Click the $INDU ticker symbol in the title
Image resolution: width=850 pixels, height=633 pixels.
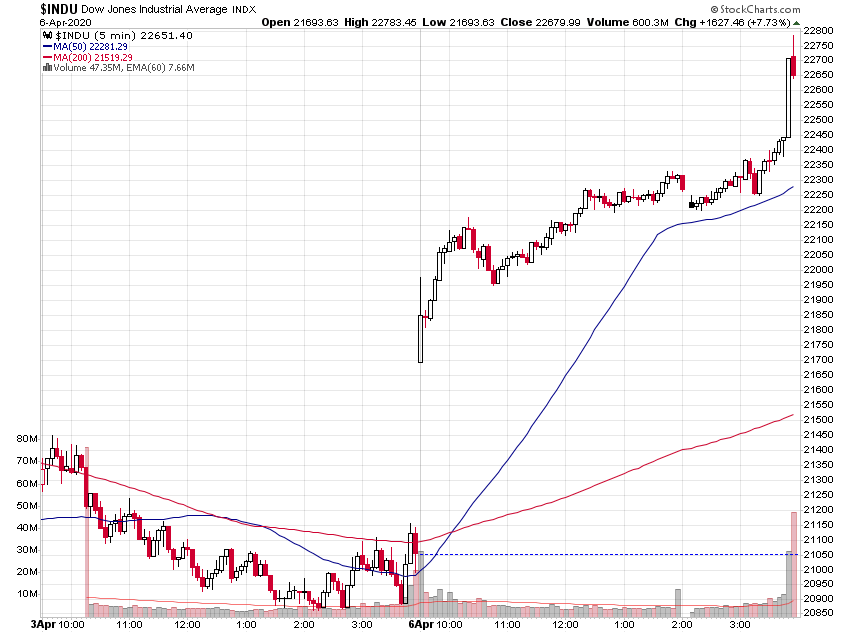point(59,9)
